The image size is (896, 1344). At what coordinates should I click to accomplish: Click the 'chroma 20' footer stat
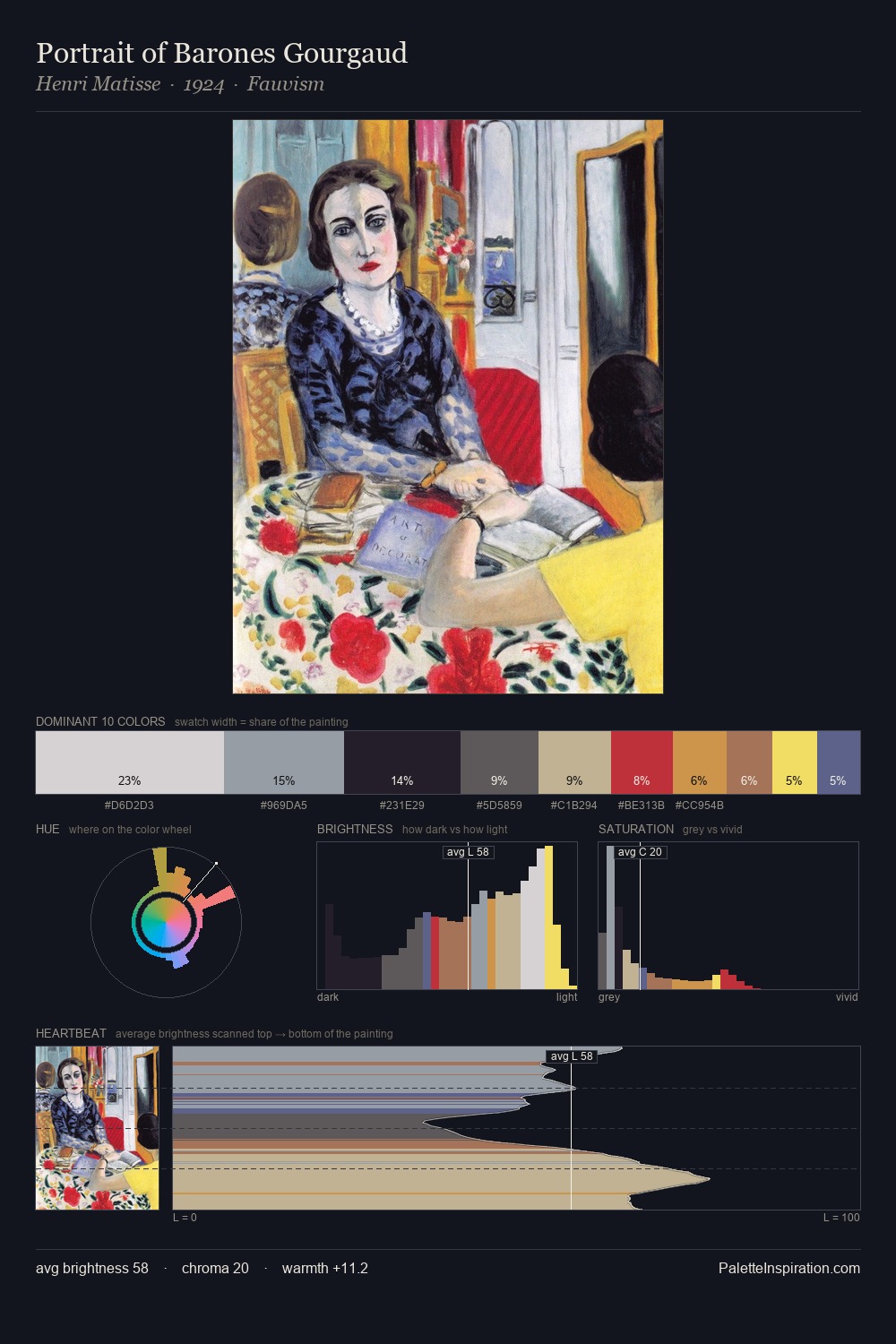coord(215,1268)
